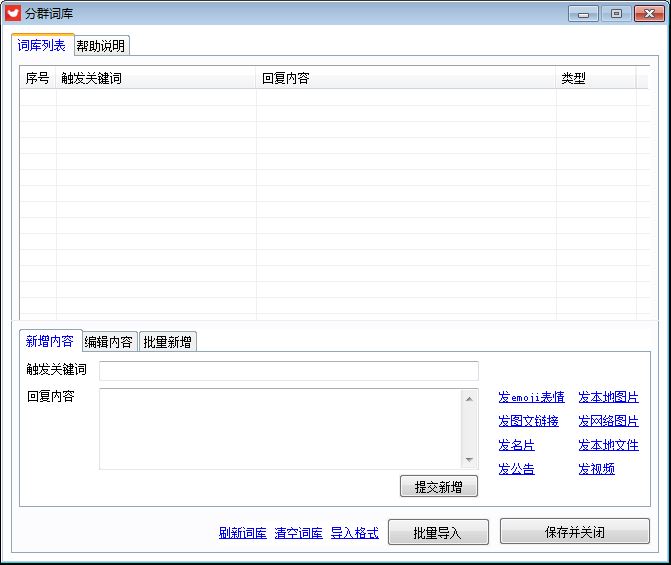Click the 发本地图片 link
This screenshot has height=565, width=671.
(x=609, y=397)
